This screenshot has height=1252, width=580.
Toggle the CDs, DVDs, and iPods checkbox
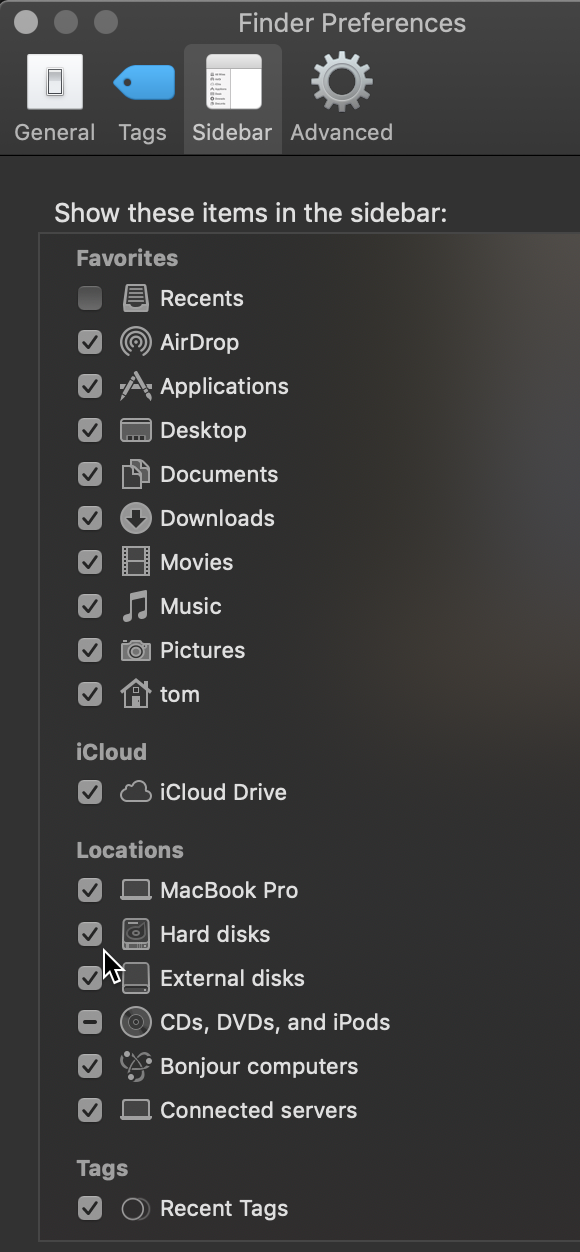(x=89, y=1022)
